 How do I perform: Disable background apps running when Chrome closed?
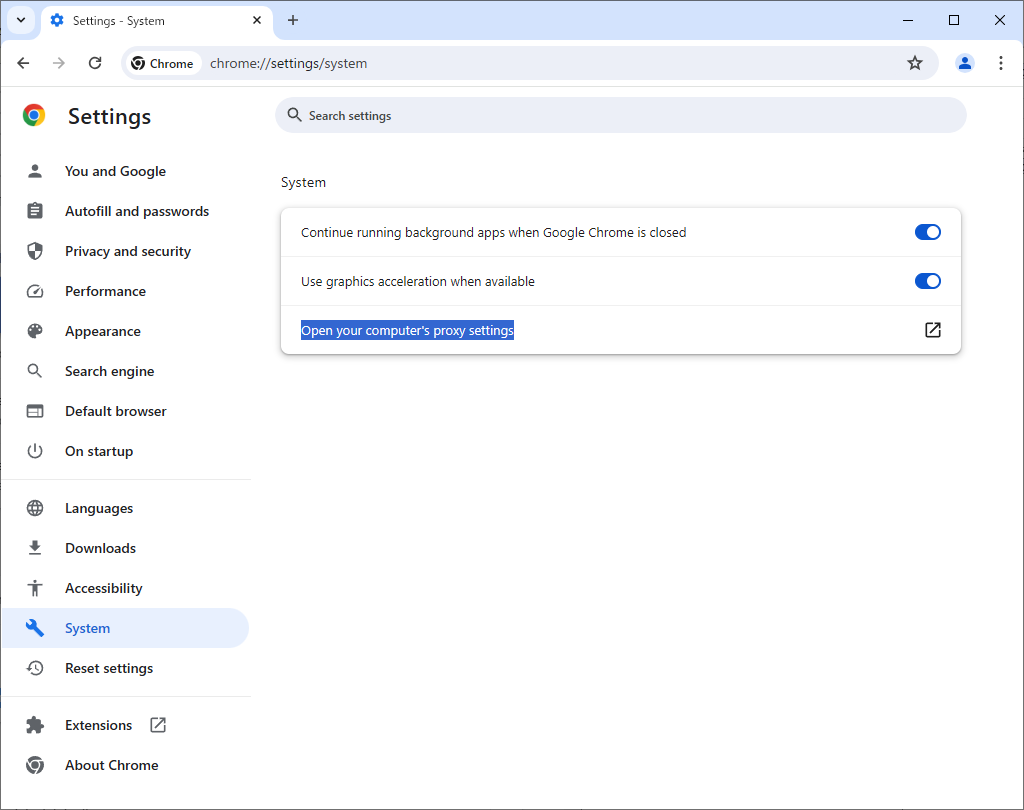point(927,231)
